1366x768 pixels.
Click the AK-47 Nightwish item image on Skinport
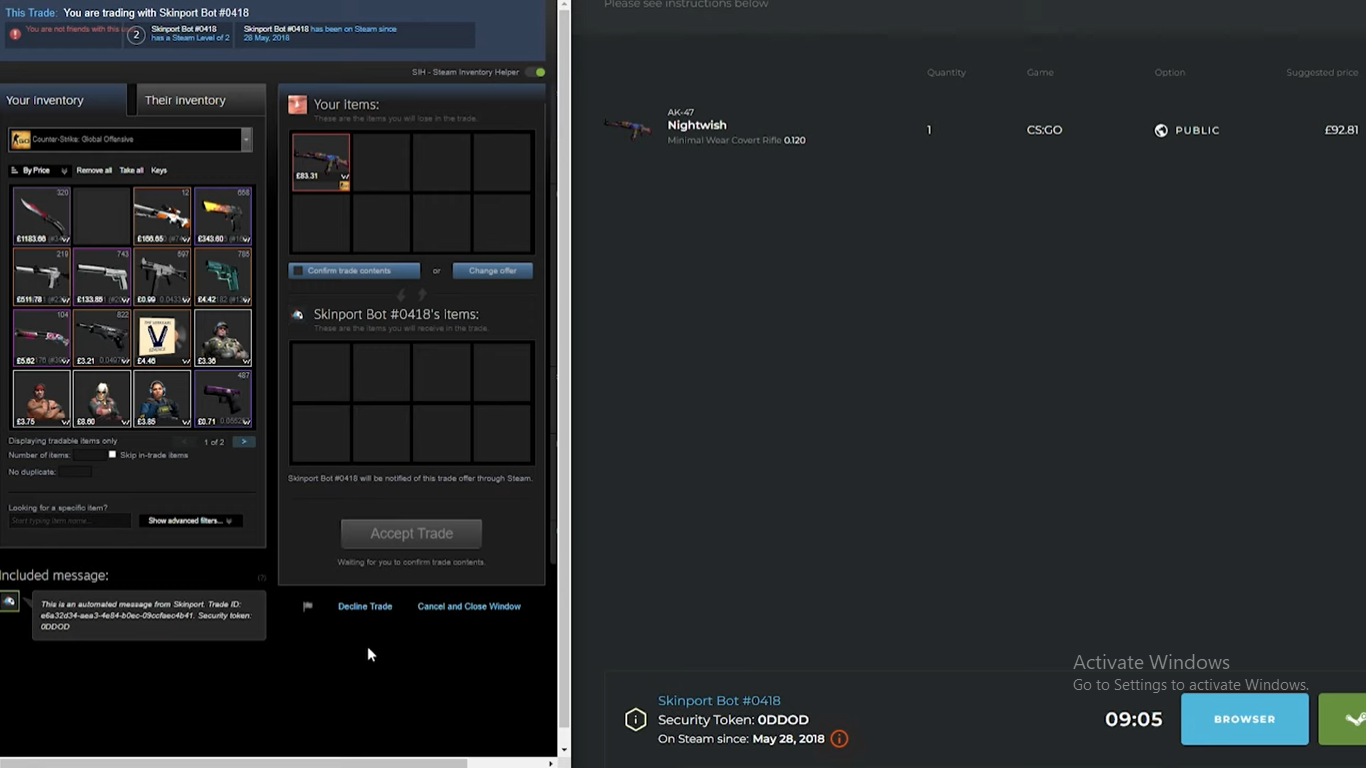click(x=628, y=128)
